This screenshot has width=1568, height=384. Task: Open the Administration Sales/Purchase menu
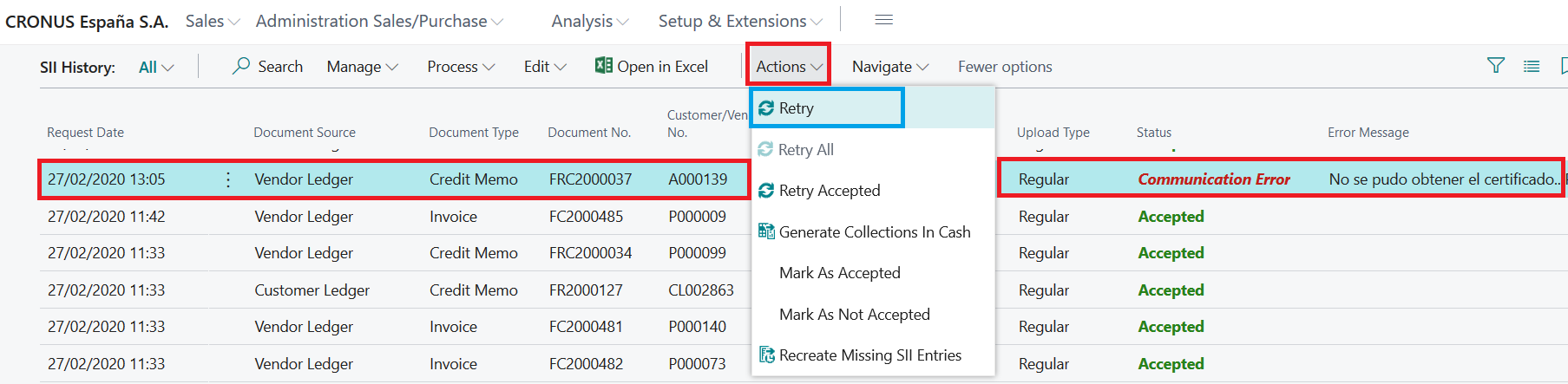[x=378, y=21]
